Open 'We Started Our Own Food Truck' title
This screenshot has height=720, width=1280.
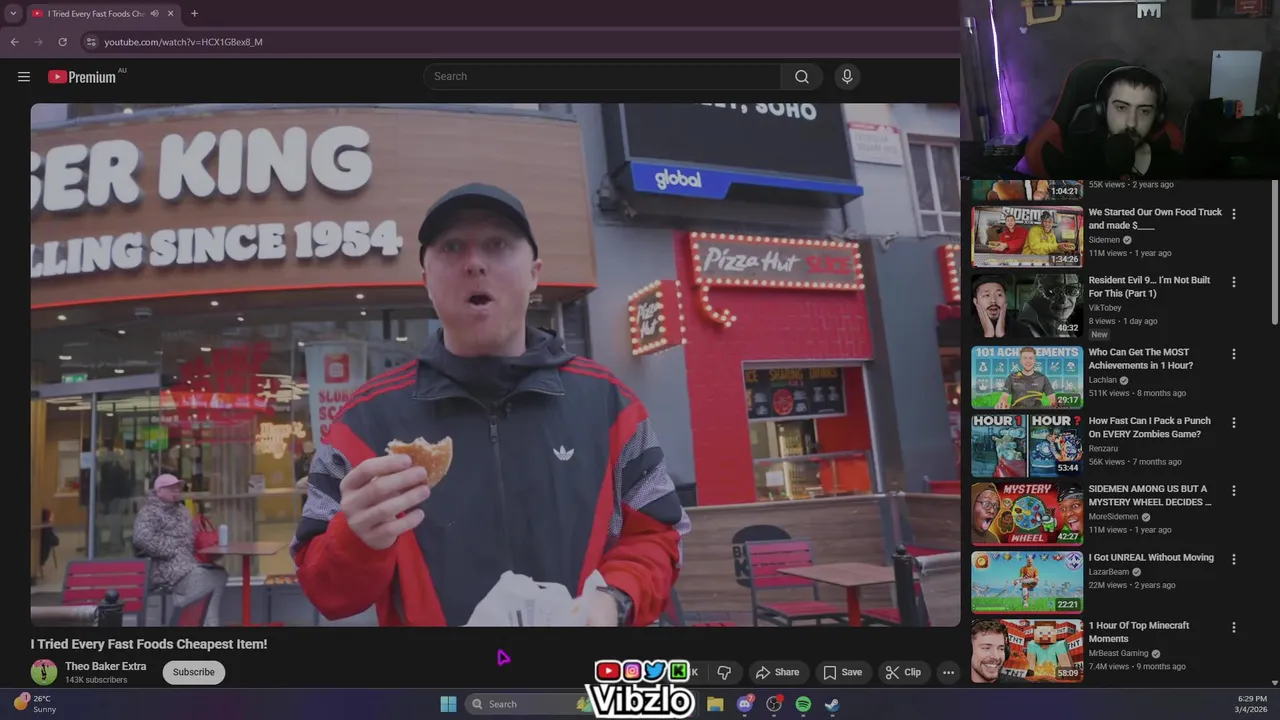1155,219
